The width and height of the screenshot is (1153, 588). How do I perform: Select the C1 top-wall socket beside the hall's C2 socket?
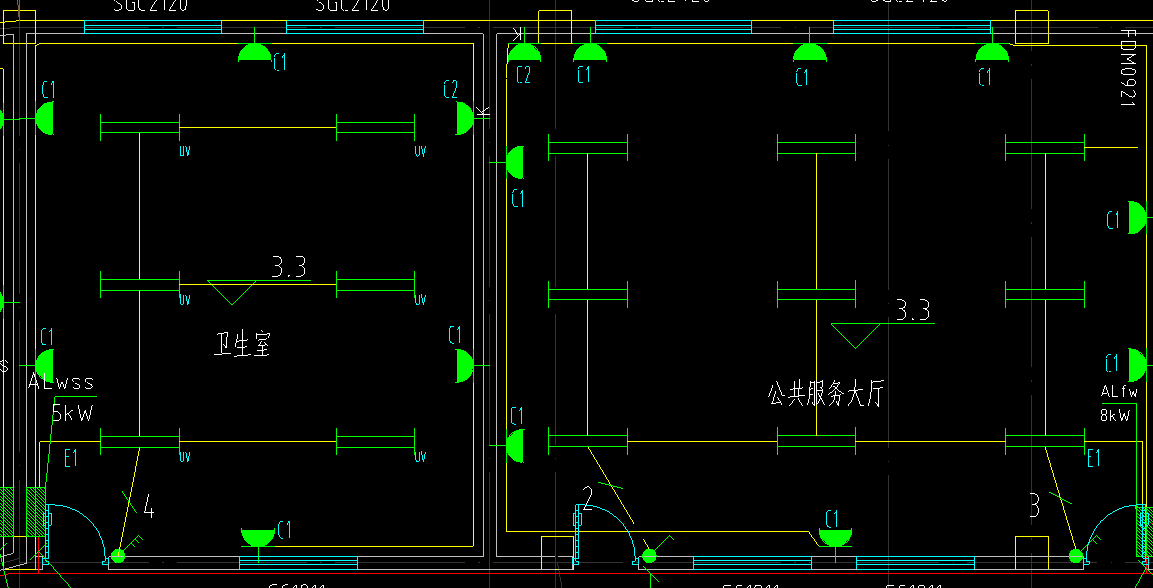pyautogui.click(x=590, y=52)
